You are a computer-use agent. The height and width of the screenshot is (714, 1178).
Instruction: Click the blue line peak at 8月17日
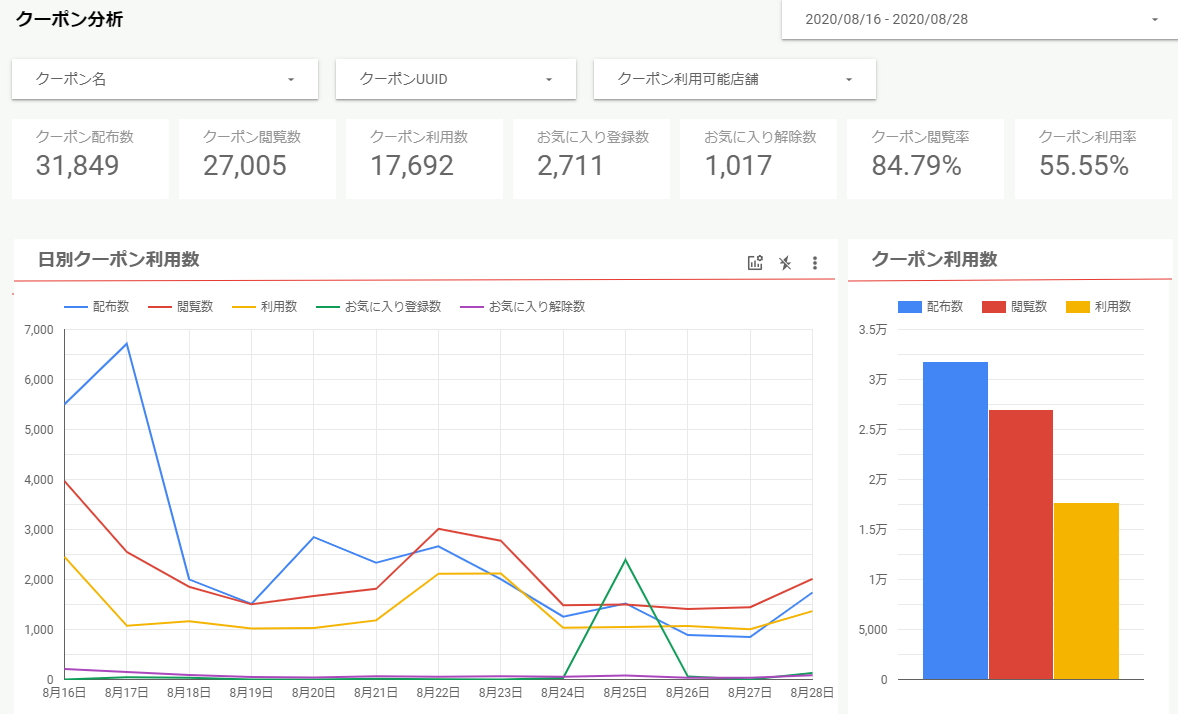pos(127,343)
